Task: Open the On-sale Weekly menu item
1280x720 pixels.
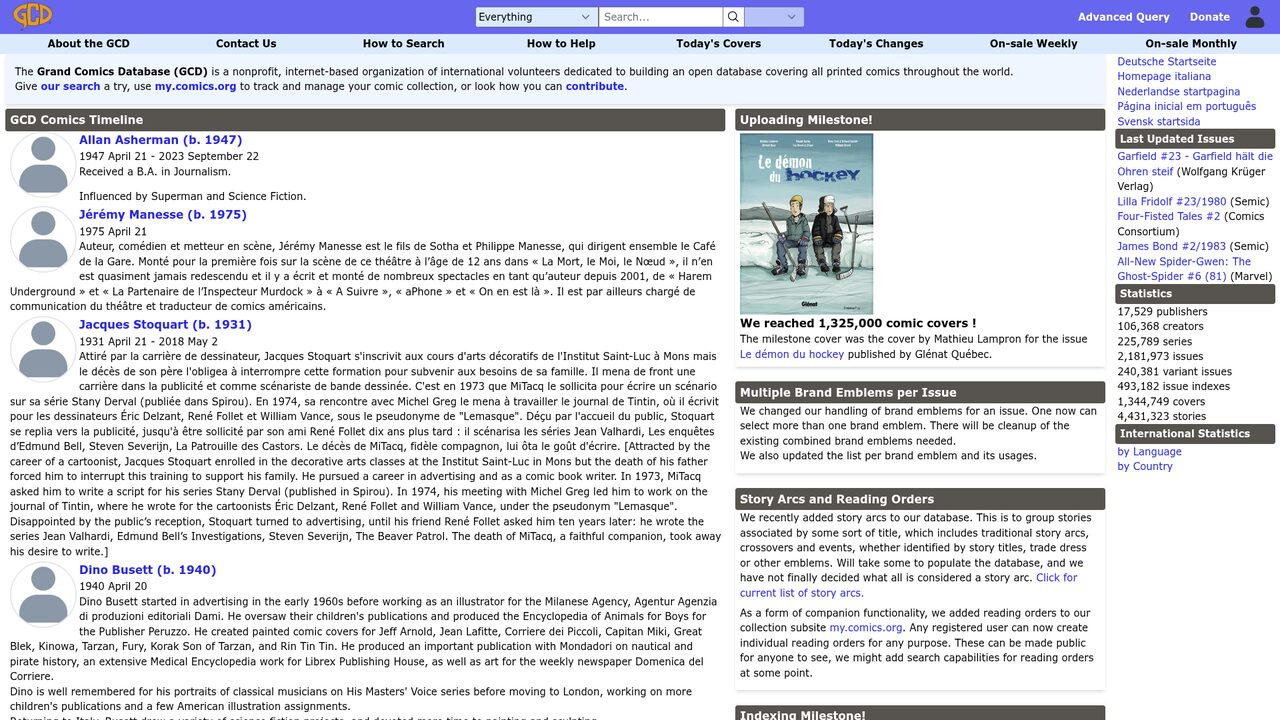Action: 1034,44
